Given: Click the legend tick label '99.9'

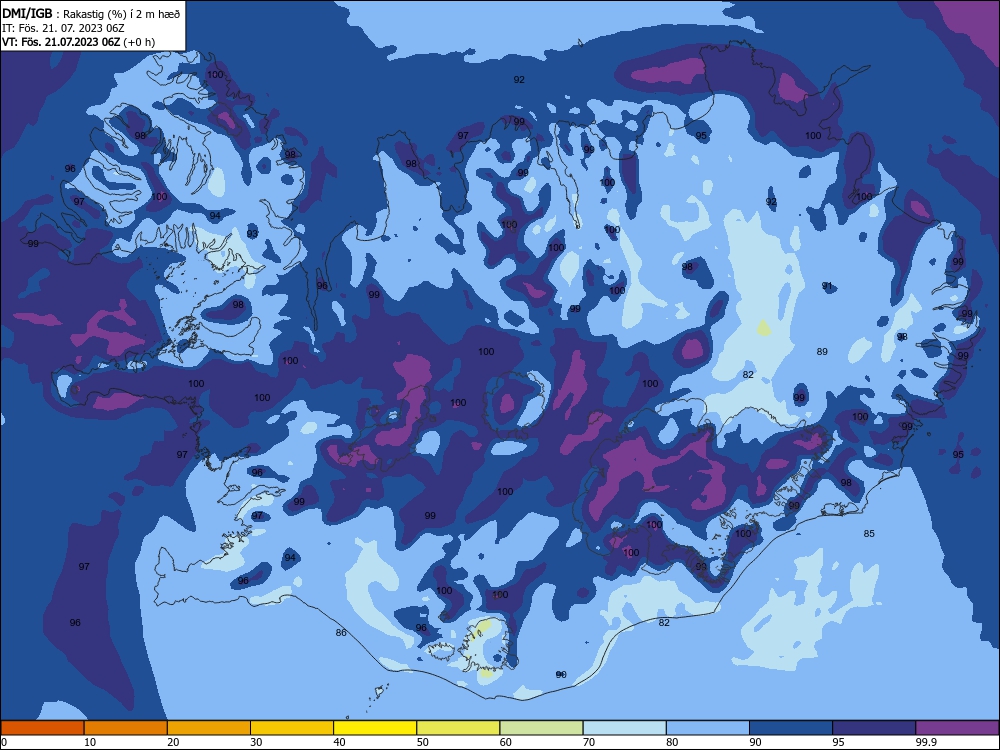Looking at the screenshot, I should tap(925, 742).
